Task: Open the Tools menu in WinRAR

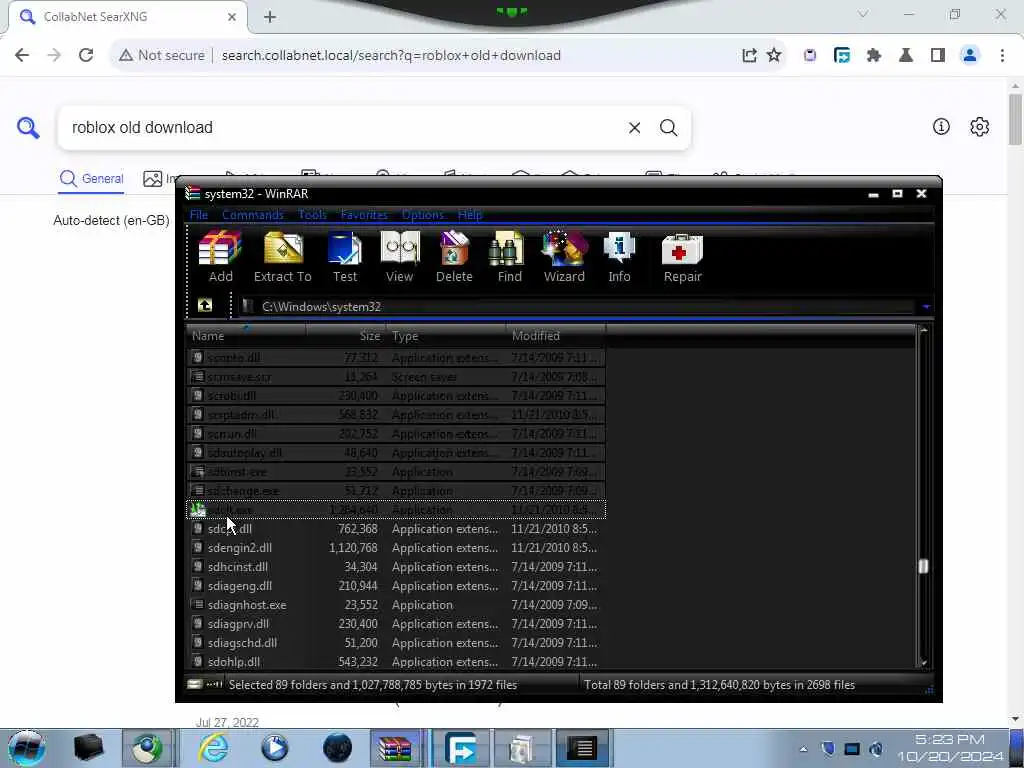Action: point(312,215)
